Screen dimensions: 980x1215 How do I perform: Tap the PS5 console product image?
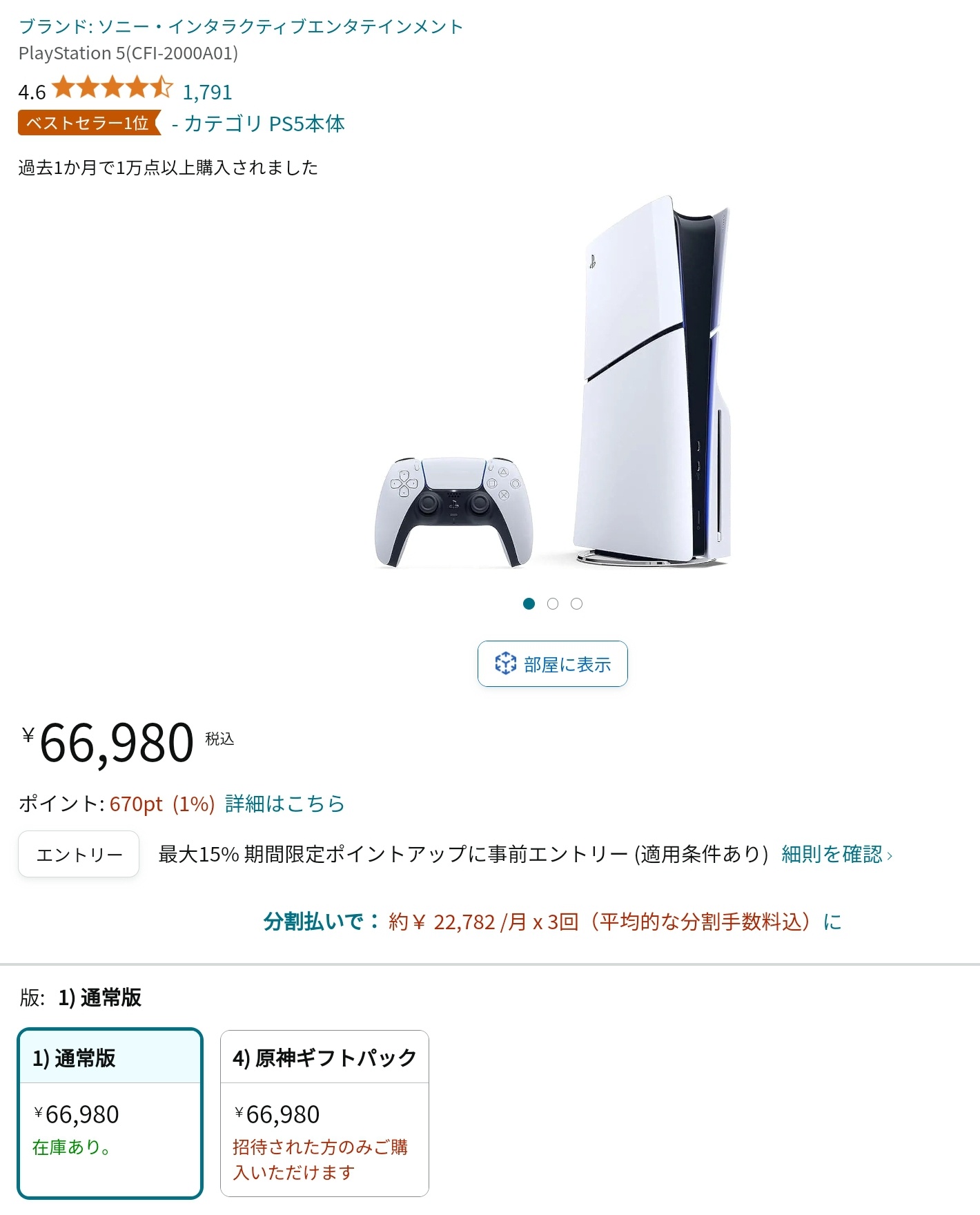(x=652, y=382)
